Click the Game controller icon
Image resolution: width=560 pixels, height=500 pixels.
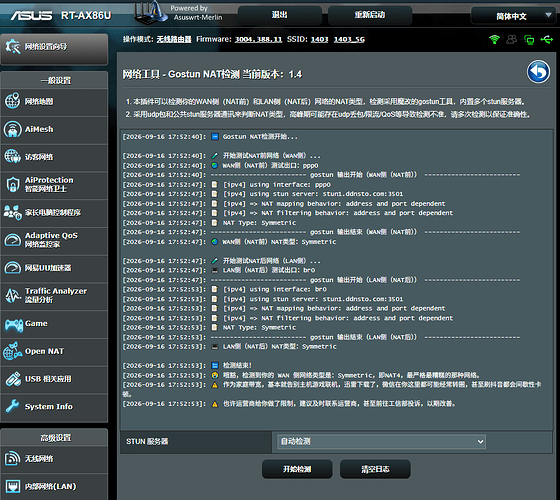coord(14,324)
